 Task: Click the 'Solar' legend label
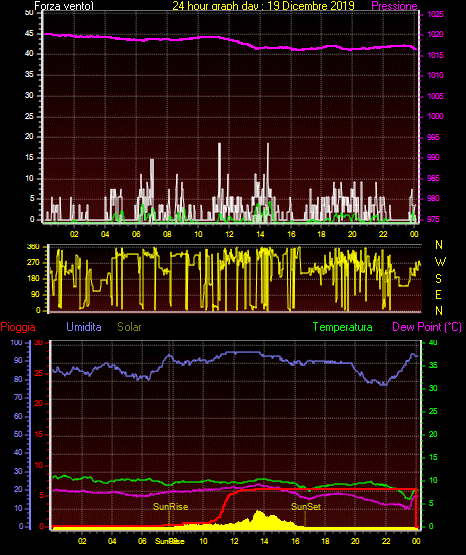[129, 327]
